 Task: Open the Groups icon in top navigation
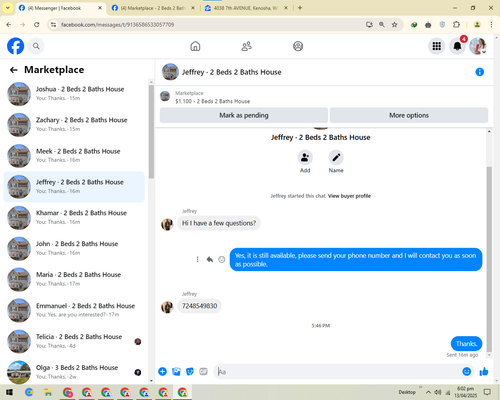298,46
